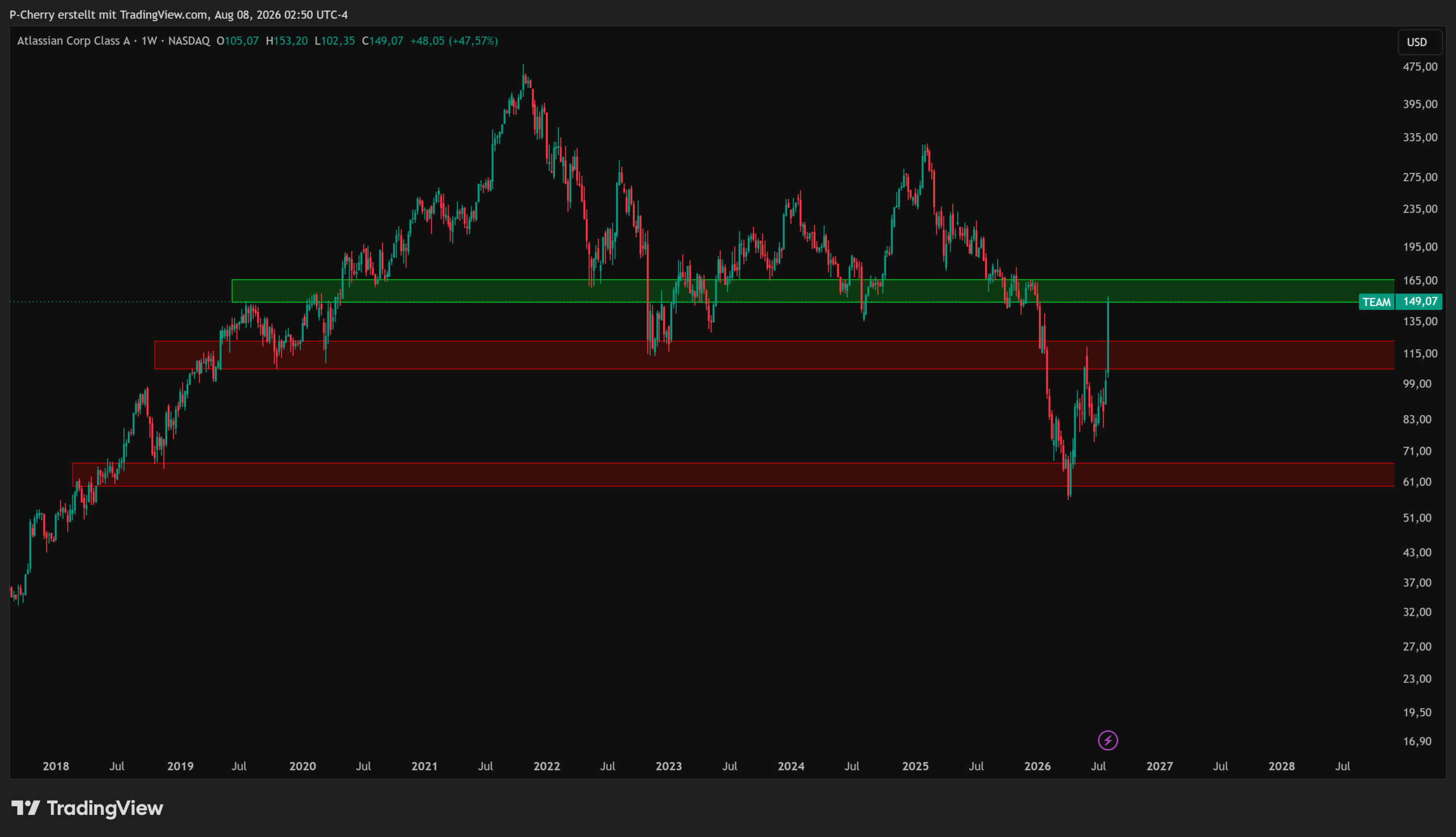This screenshot has width=1456, height=837.
Task: Click the 43,00 price axis label
Action: tap(1417, 552)
